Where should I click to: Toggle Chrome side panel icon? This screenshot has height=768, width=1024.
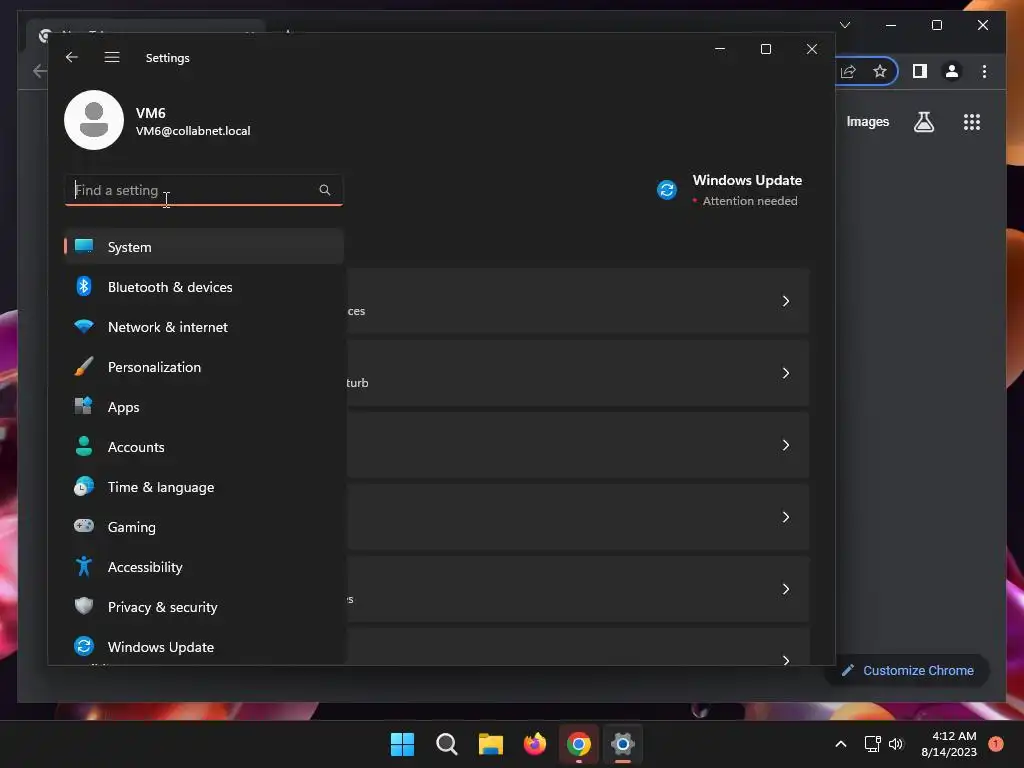[x=920, y=71]
